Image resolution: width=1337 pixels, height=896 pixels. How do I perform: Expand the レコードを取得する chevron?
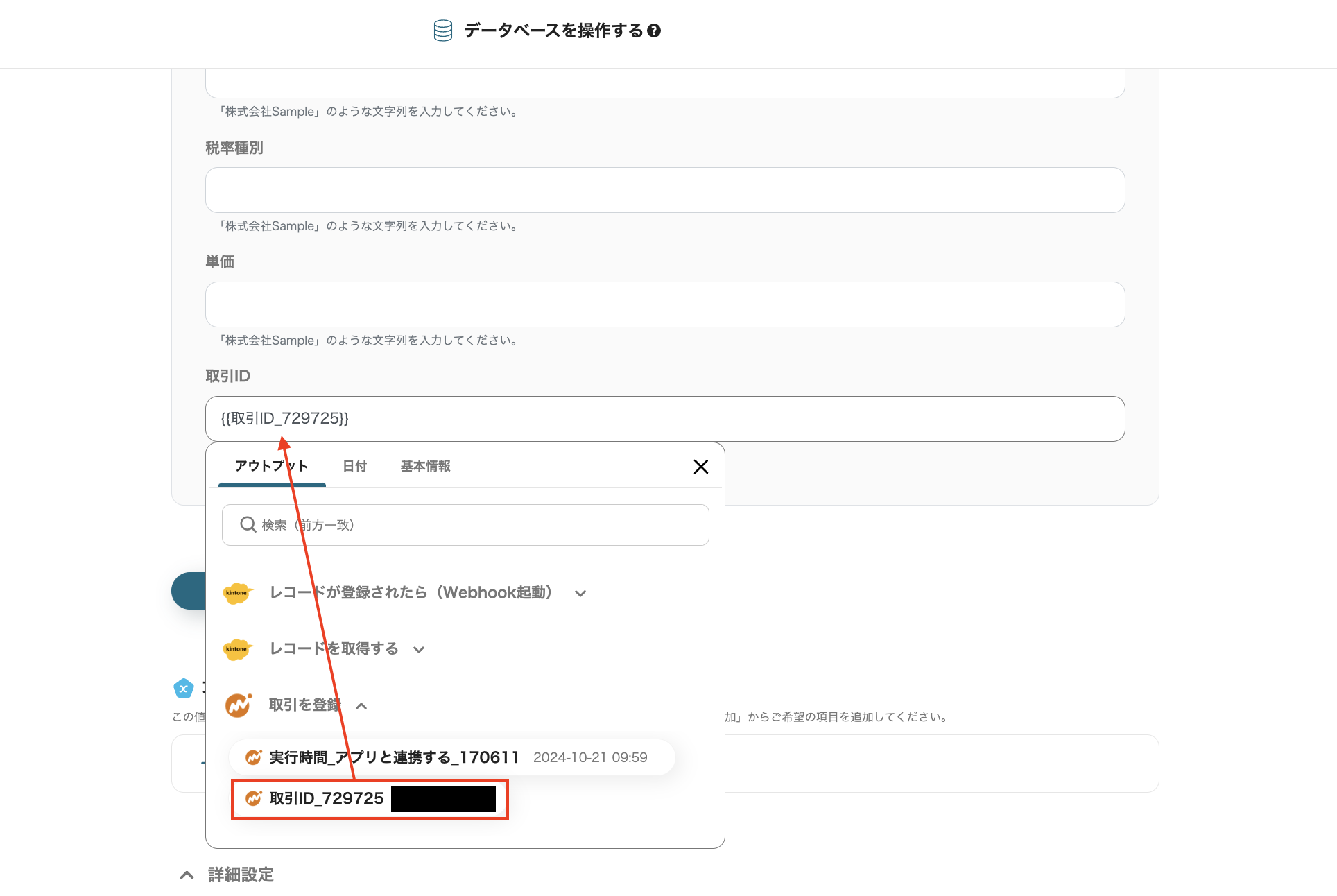coord(418,650)
